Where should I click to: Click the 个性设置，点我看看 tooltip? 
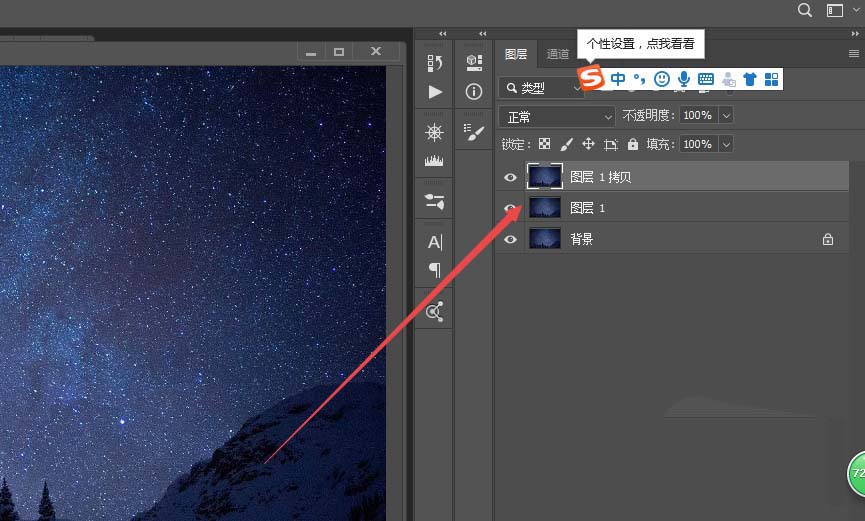[x=640, y=44]
